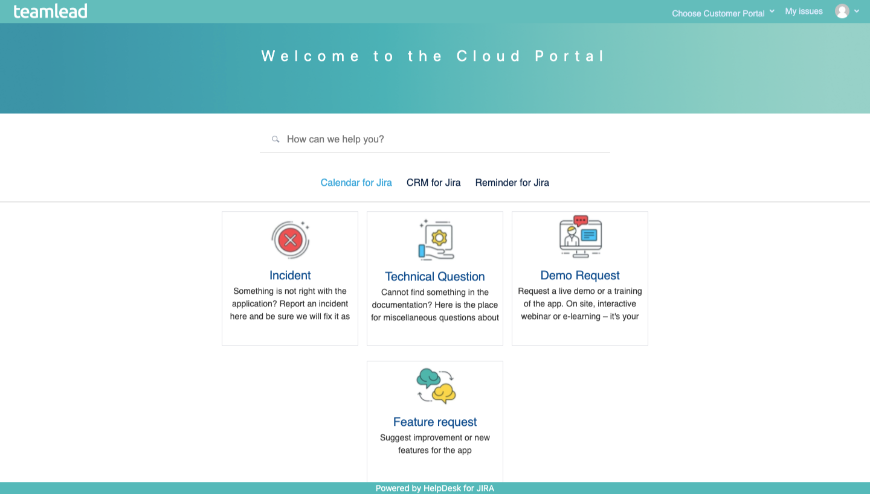
Task: Click the teamlead logo
Action: [50, 11]
